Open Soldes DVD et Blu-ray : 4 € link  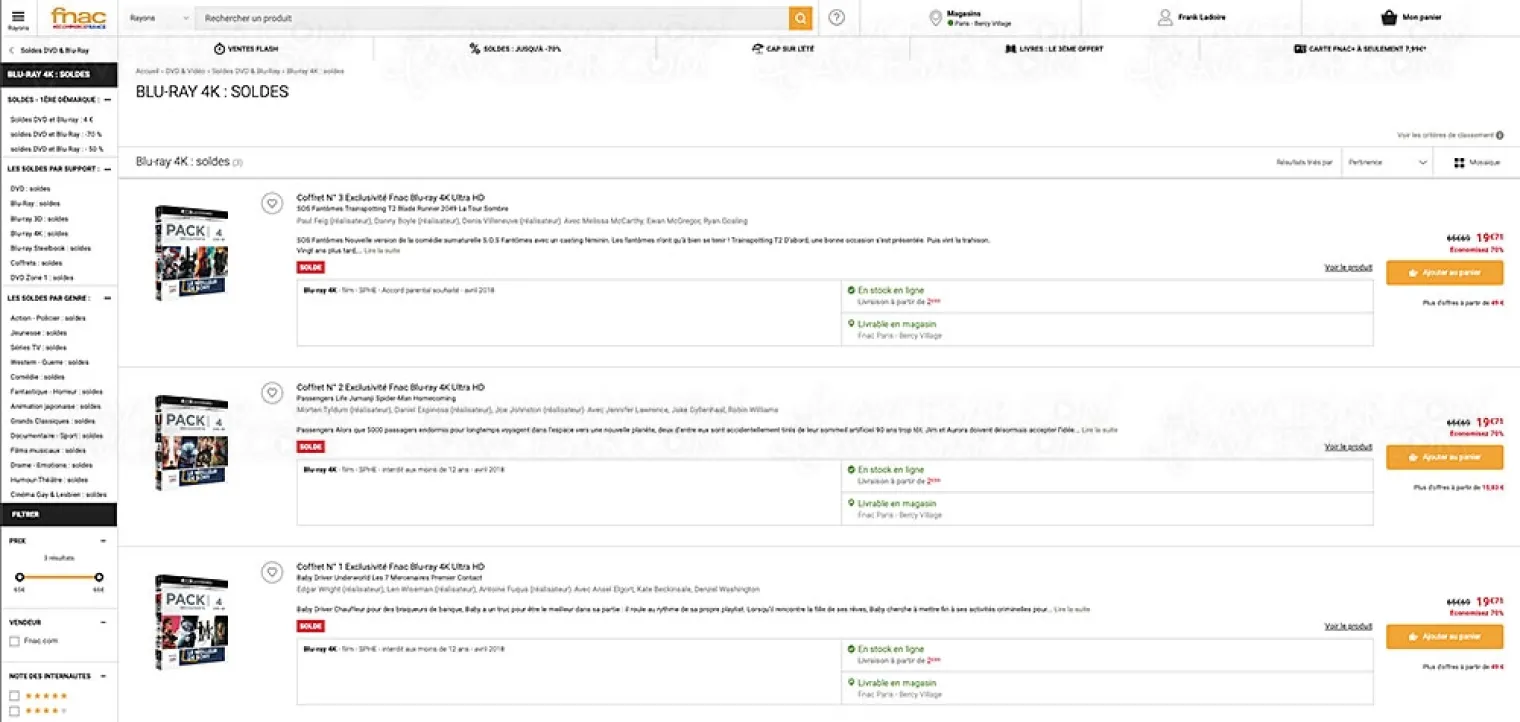pos(52,119)
